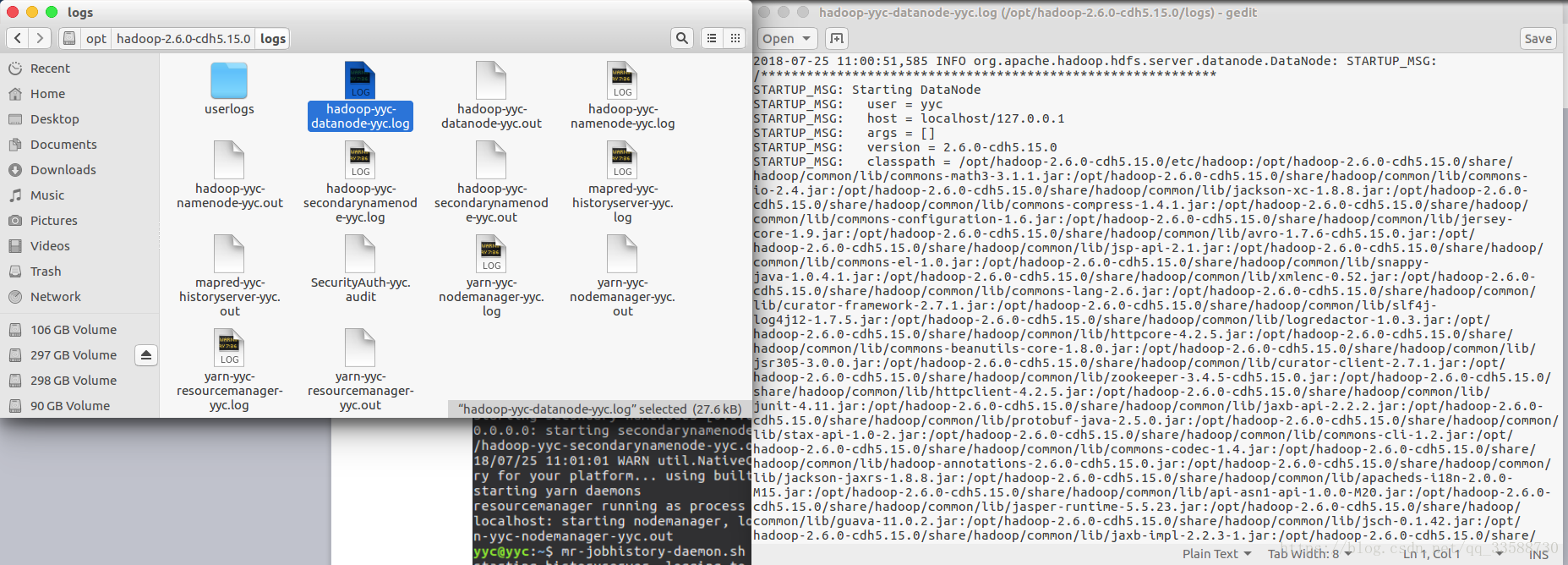Expand gedit Open recent files dropdown arrow
The width and height of the screenshot is (1568, 565).
tap(806, 38)
